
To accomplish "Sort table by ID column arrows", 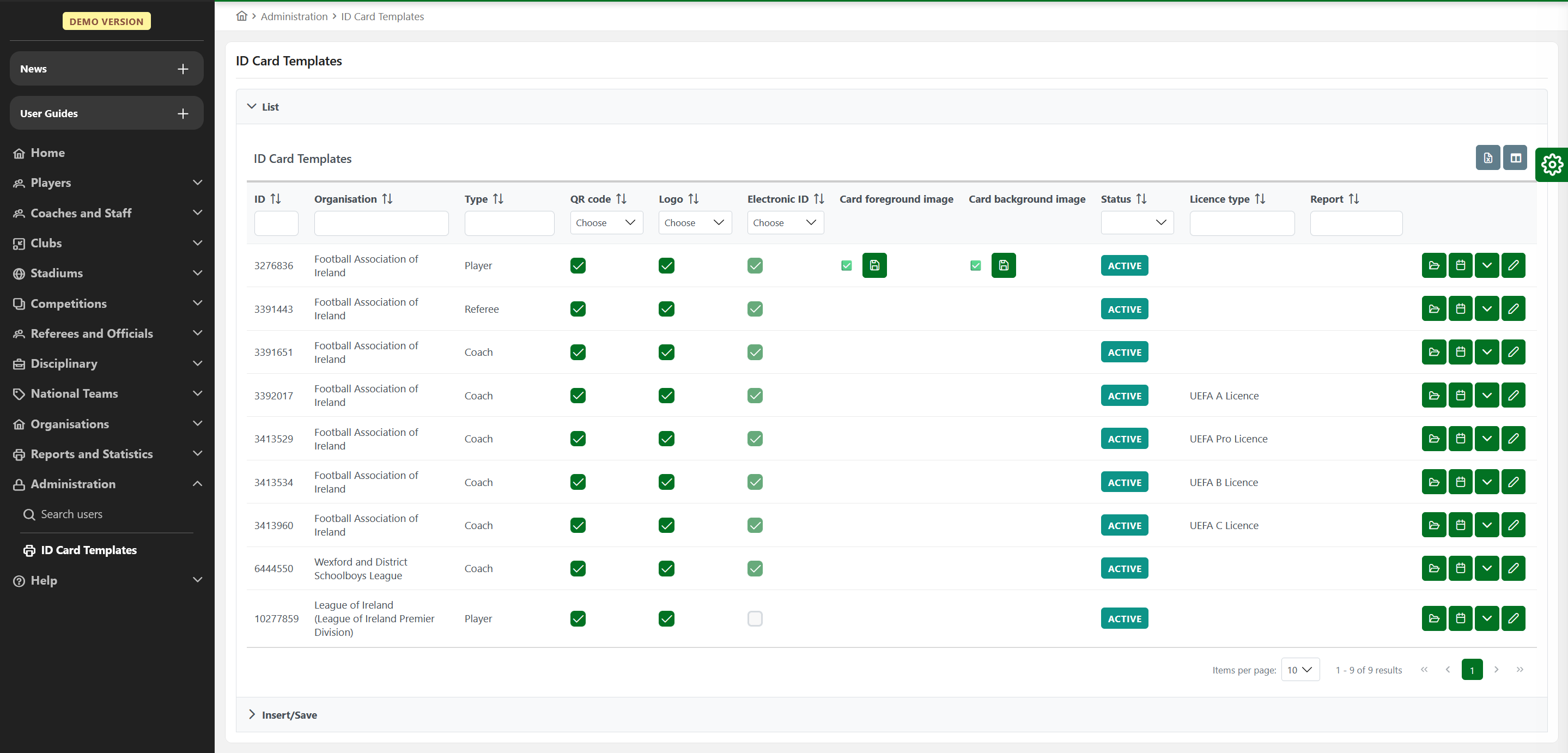I will click(x=276, y=199).
